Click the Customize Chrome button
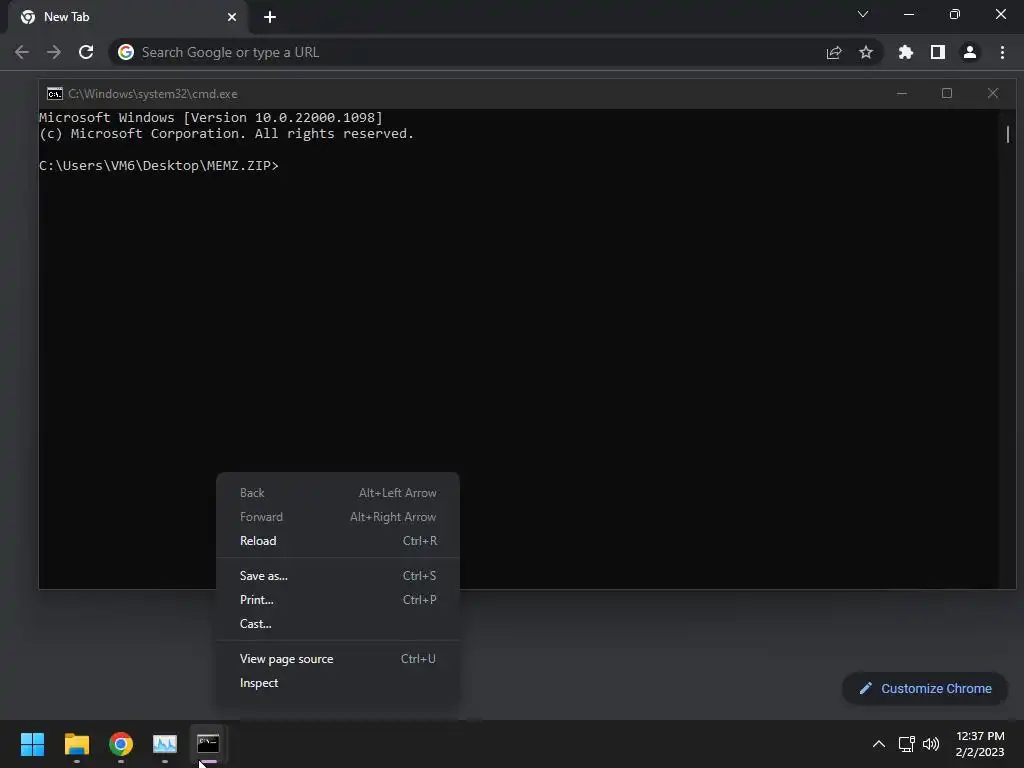The width and height of the screenshot is (1024, 768). 925,688
